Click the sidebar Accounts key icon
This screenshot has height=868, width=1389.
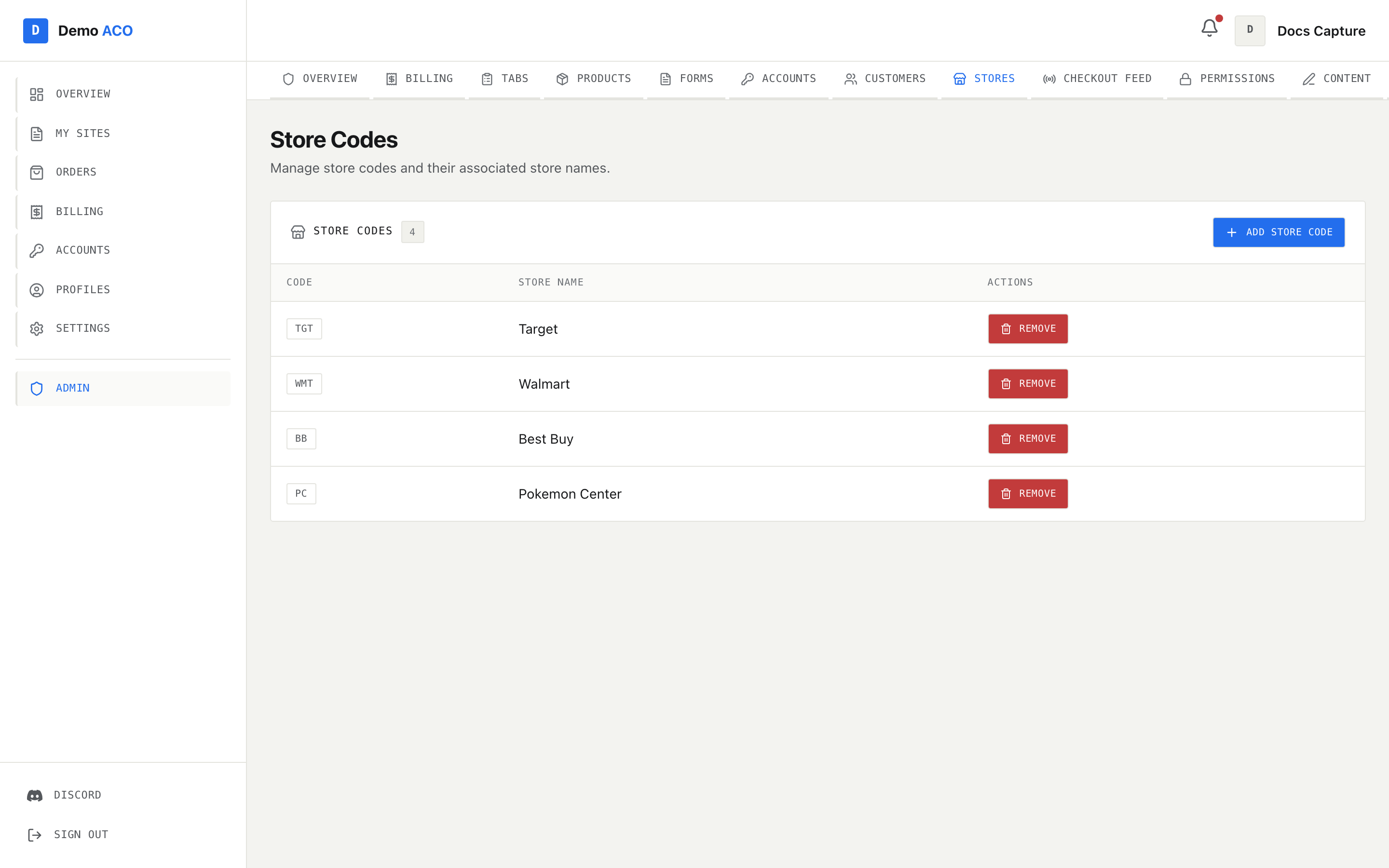37,250
